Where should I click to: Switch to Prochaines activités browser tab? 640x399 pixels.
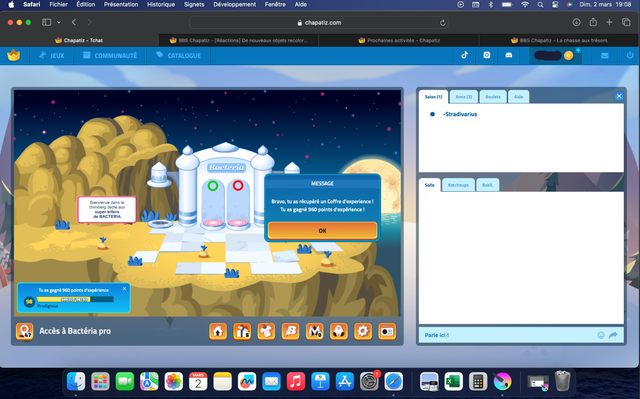point(398,40)
